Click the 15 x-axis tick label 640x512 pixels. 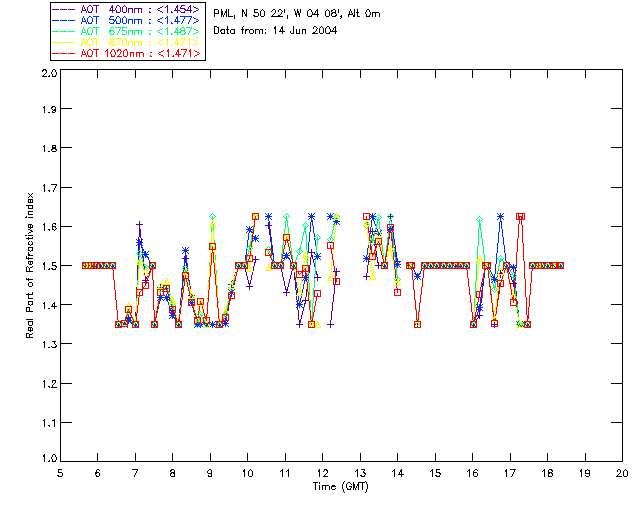tap(435, 473)
